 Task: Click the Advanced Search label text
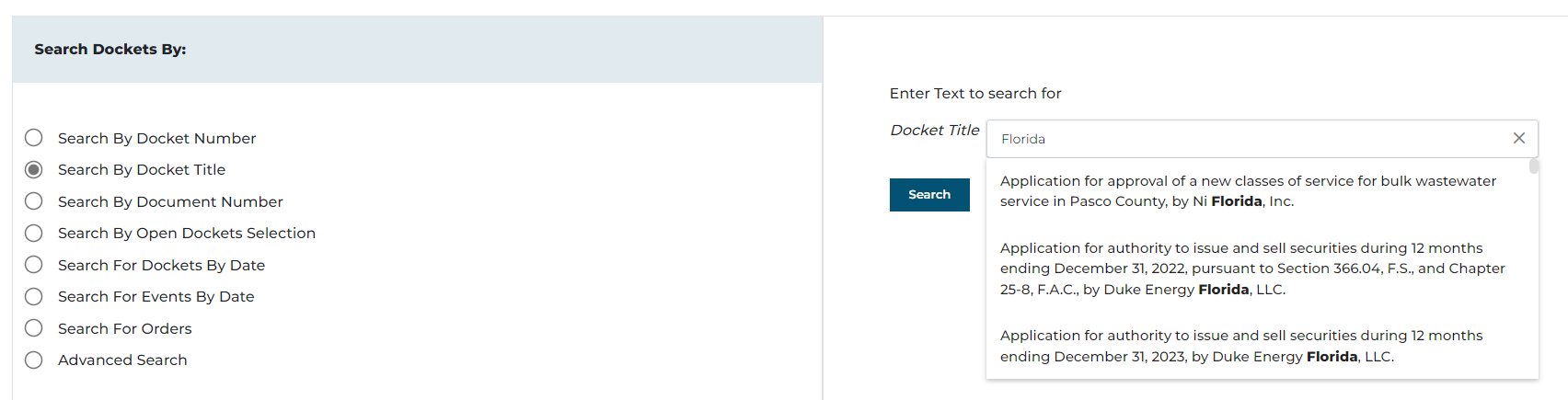click(122, 360)
